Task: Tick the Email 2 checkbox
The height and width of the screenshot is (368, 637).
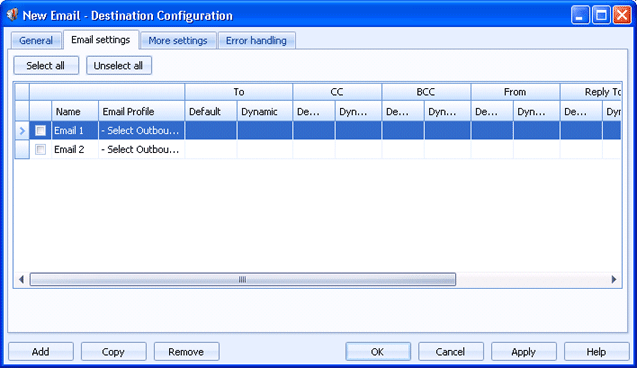Action: (40, 149)
